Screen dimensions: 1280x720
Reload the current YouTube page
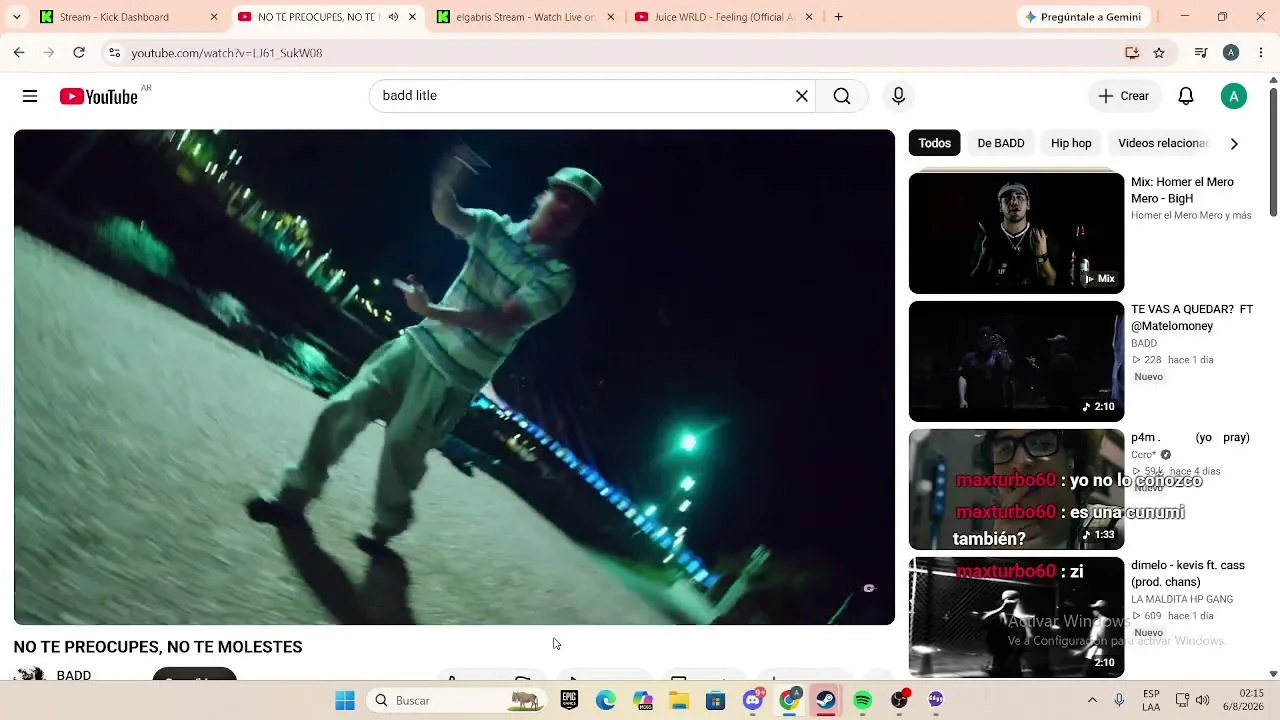[79, 53]
